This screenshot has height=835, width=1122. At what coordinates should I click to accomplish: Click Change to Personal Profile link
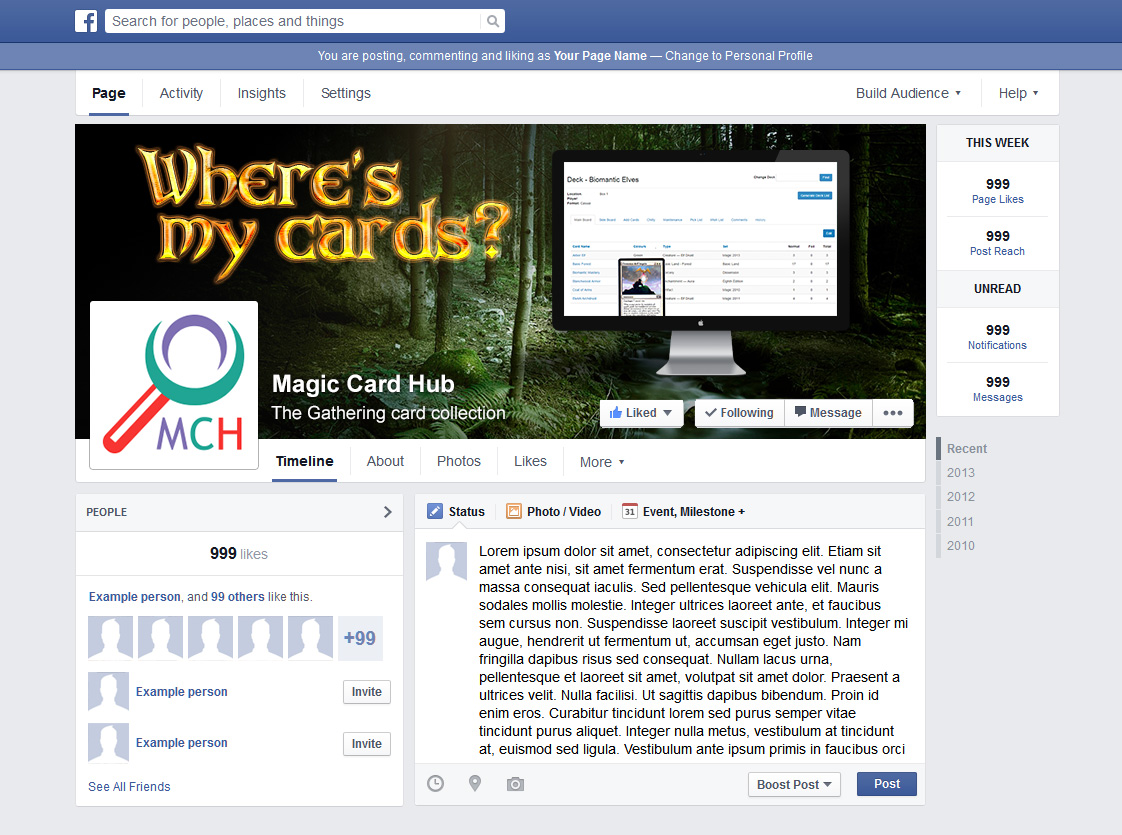coord(738,56)
